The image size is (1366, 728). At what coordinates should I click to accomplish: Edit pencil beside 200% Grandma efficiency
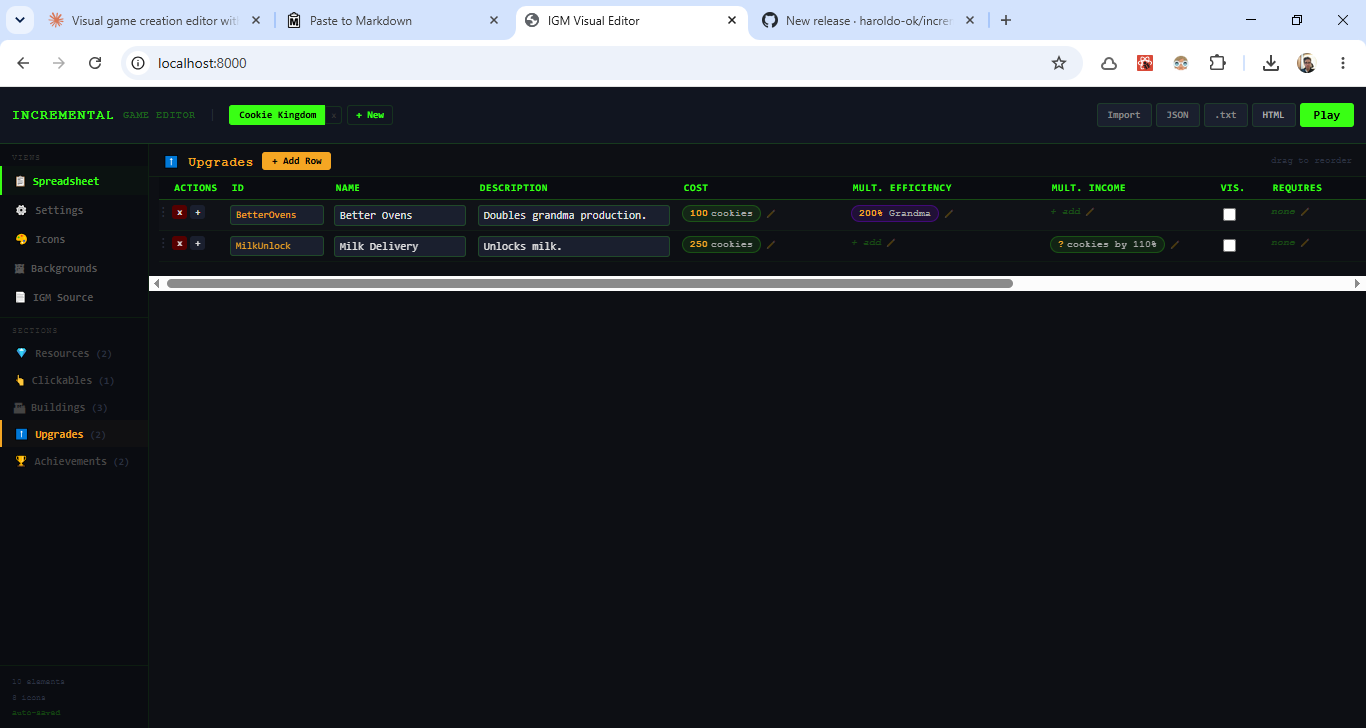[x=949, y=213]
